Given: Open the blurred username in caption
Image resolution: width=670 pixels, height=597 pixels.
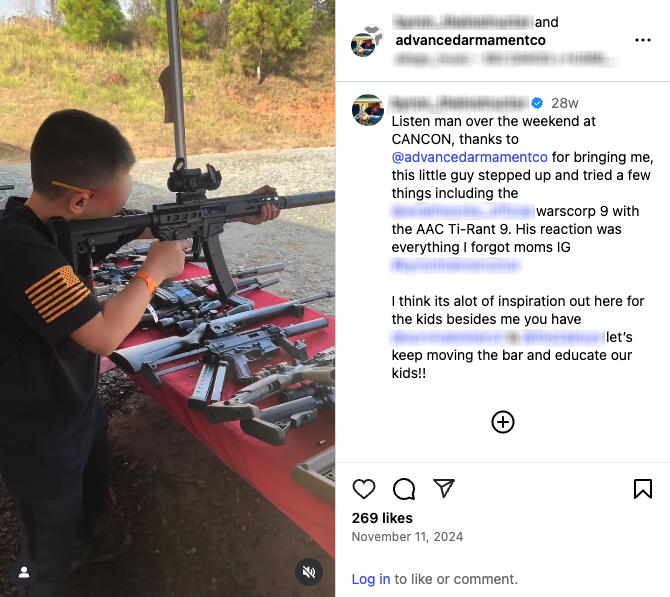Looking at the screenshot, I should point(460,103).
